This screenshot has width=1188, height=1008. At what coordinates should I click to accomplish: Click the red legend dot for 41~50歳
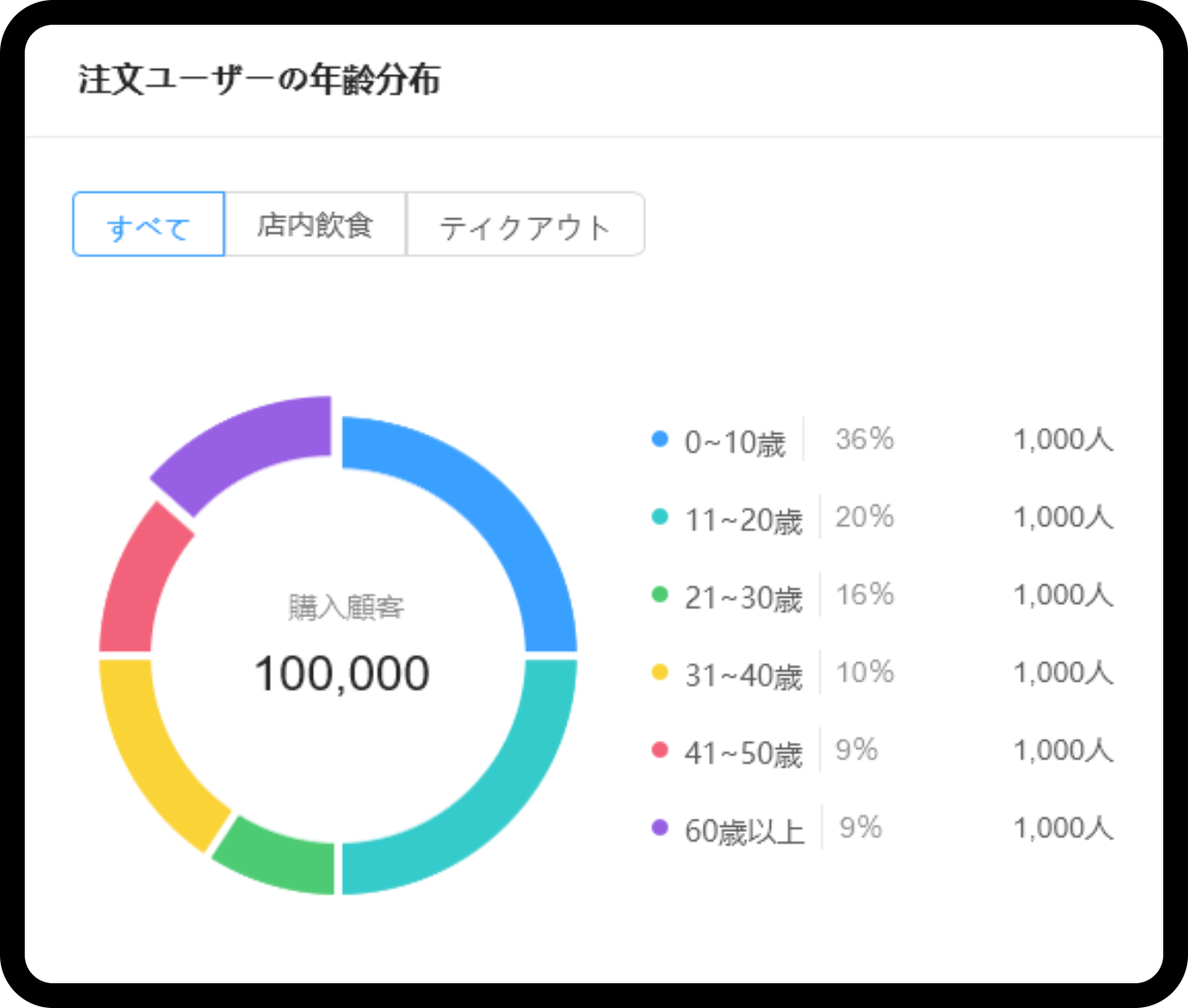pyautogui.click(x=659, y=751)
